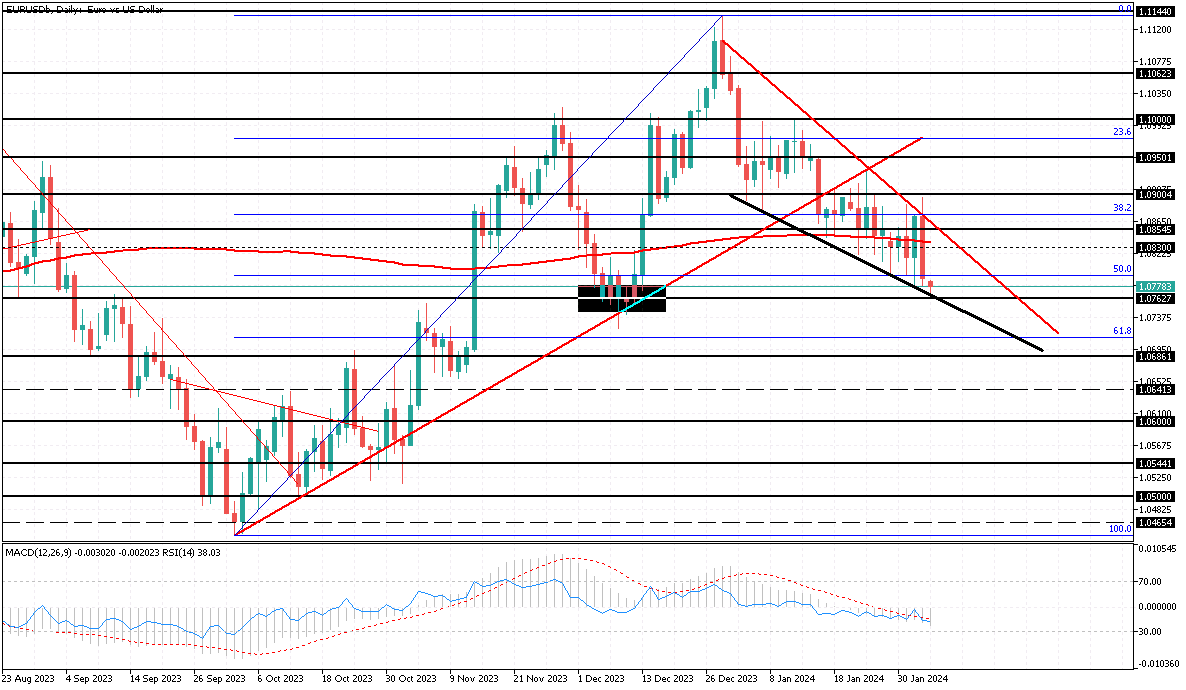Select the 1.07375 price axis value
This screenshot has height=690, width=1186.
[1156, 319]
